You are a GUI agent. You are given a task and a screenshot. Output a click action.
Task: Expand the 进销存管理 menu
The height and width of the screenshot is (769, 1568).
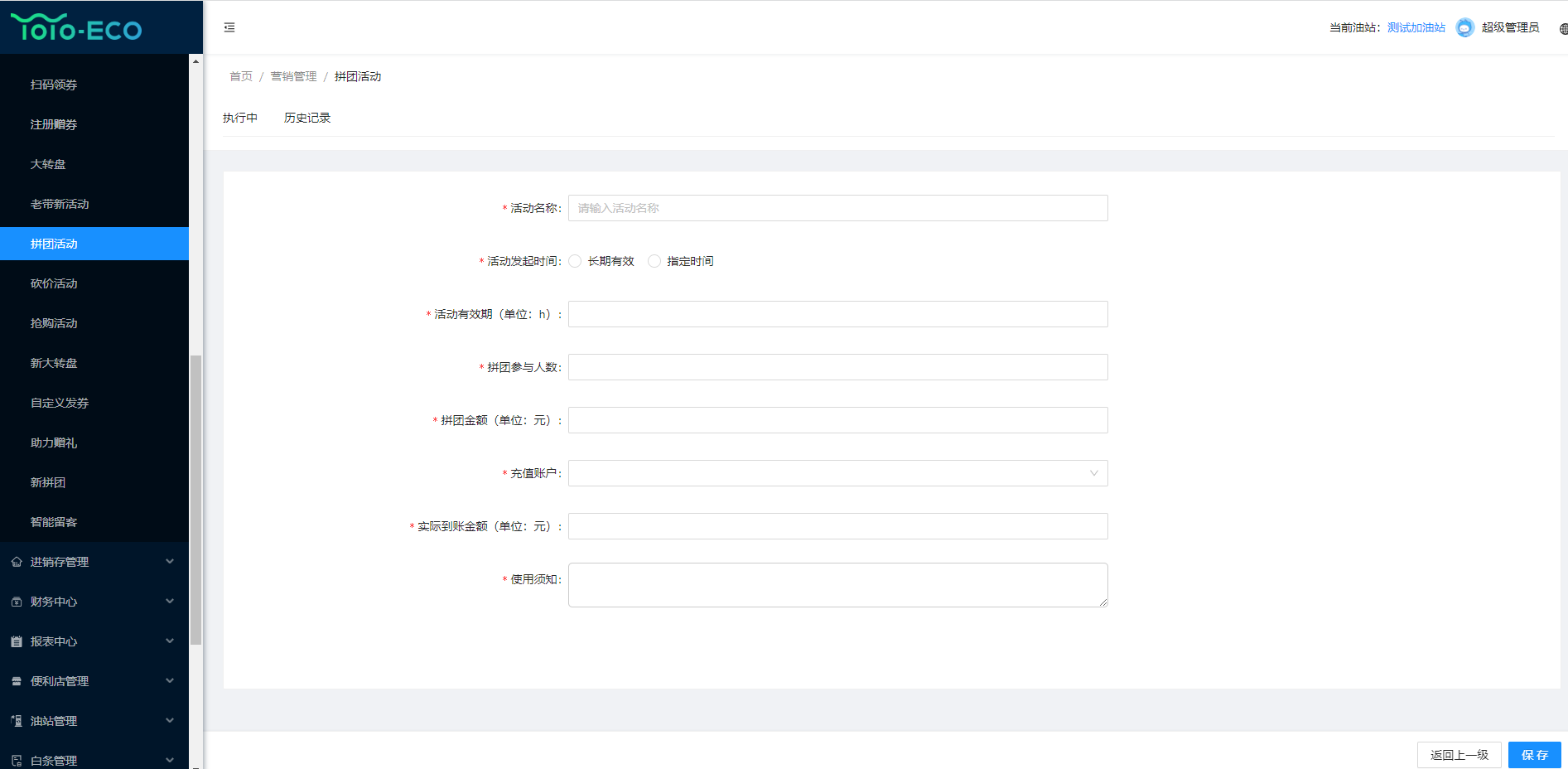pos(94,562)
